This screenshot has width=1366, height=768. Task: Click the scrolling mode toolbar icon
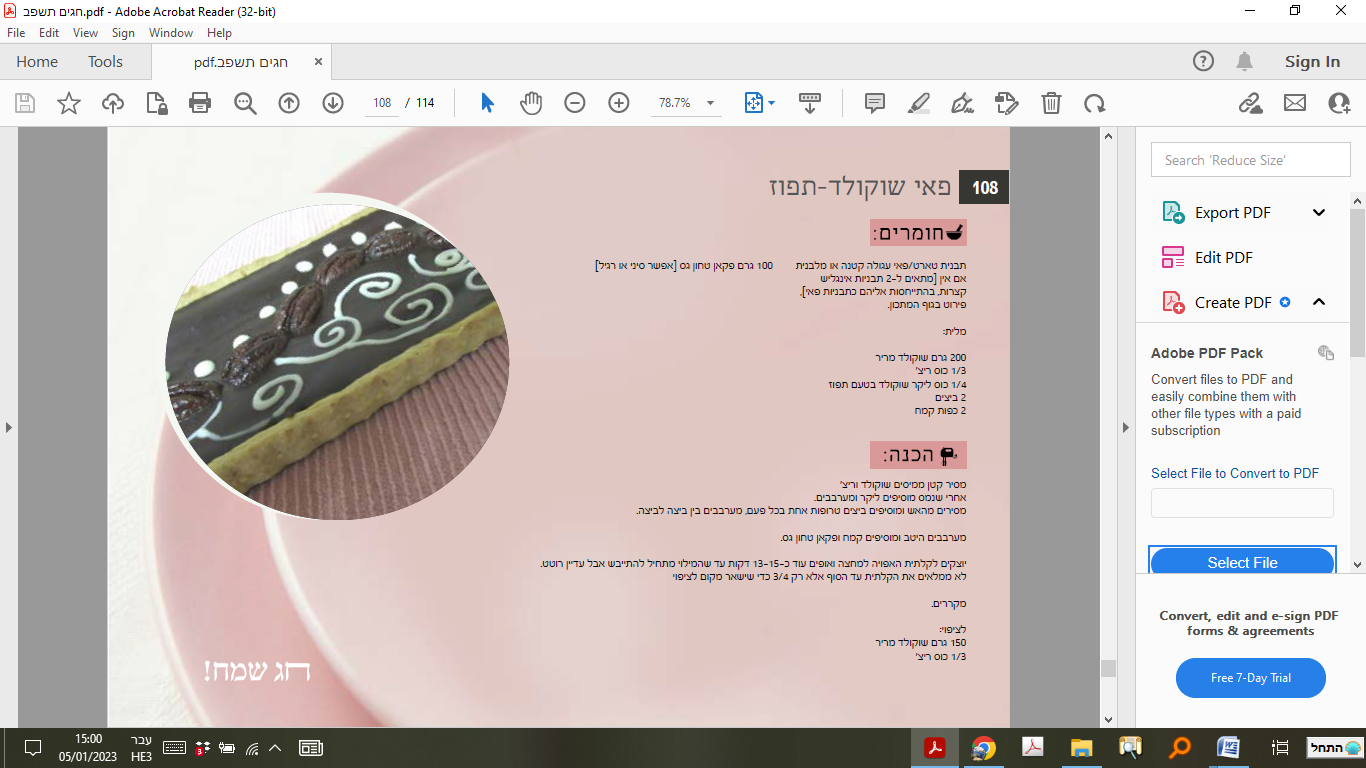pyautogui.click(x=810, y=103)
